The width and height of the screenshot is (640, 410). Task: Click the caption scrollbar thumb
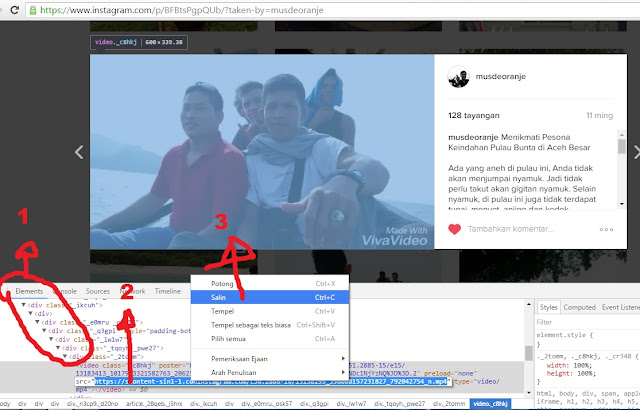pyautogui.click(x=621, y=146)
